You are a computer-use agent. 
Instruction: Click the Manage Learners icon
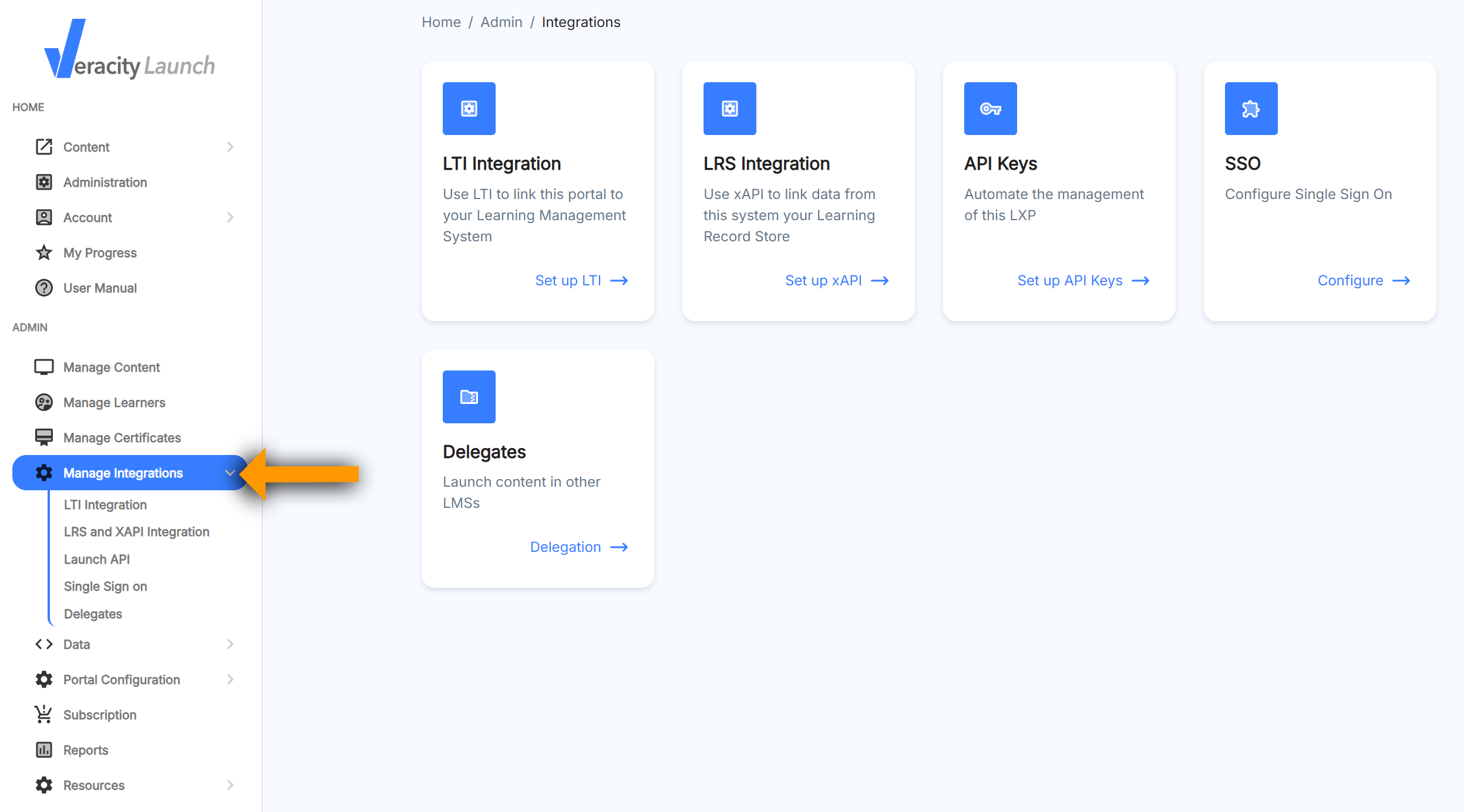[x=44, y=403]
